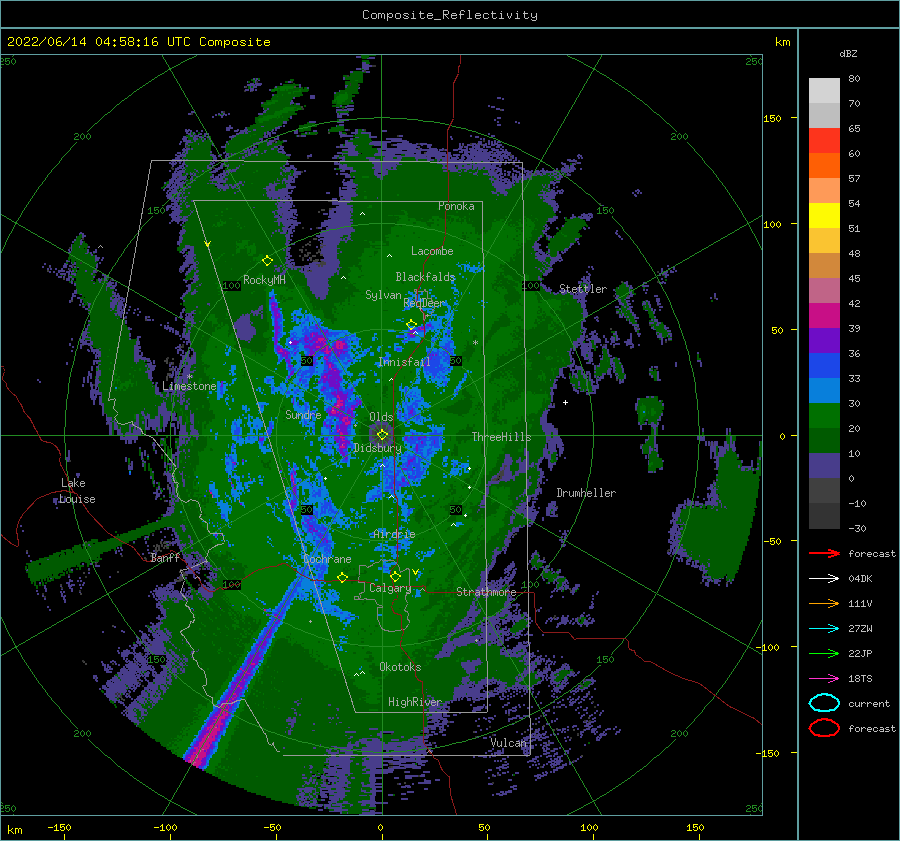
Task: Click the Didsbury label
Action: click(377, 448)
